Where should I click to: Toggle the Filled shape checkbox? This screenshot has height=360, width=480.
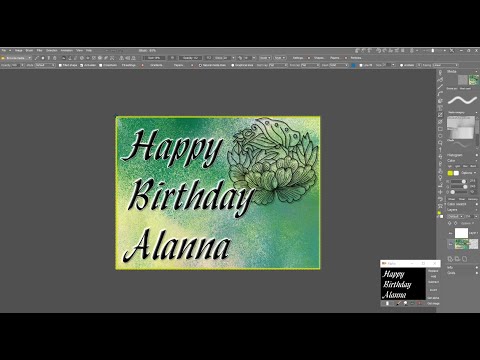tap(60, 65)
